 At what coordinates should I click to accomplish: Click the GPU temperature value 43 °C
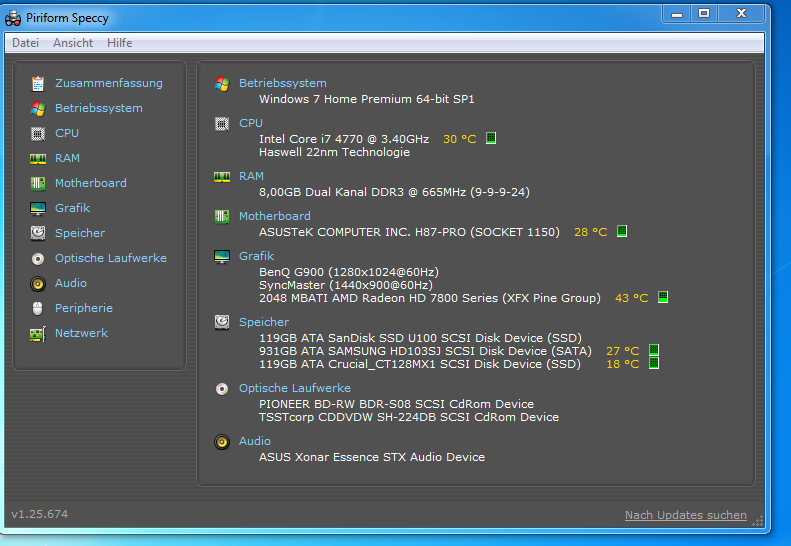tap(632, 298)
